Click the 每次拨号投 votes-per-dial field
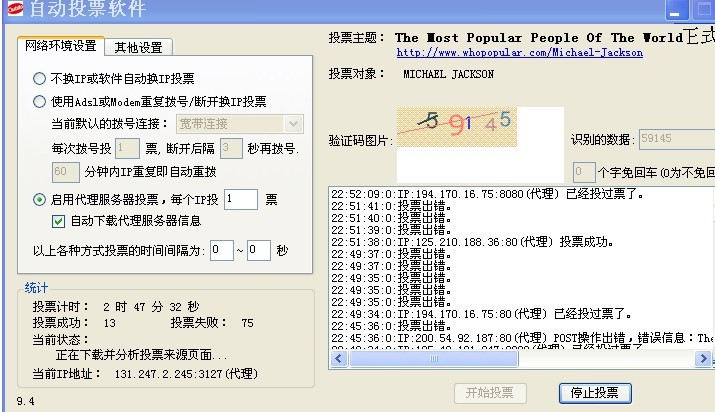Screen dimensions: 715x412 (x=127, y=148)
